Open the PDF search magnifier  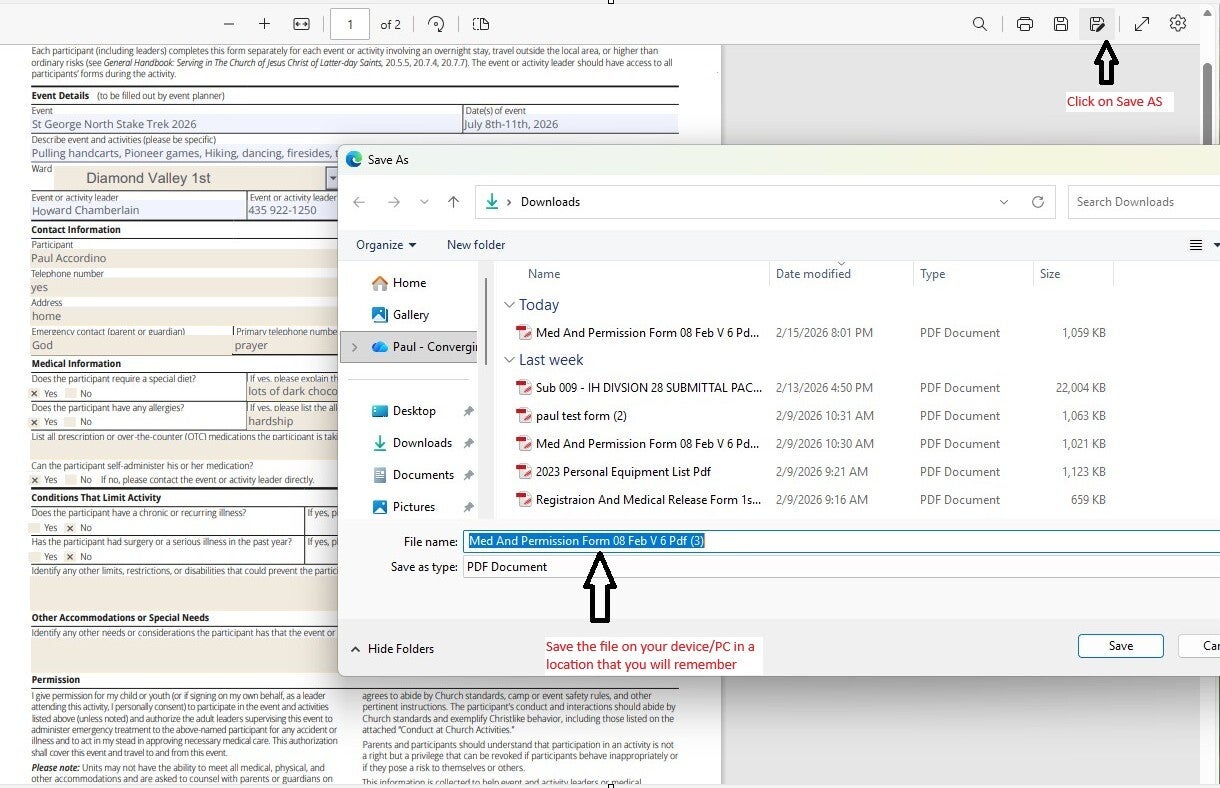[980, 24]
